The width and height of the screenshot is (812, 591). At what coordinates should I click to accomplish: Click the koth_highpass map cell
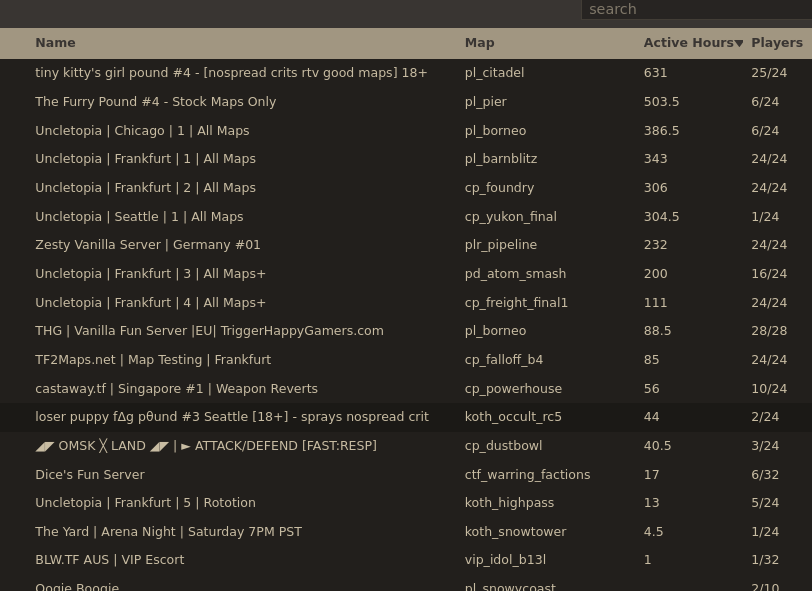coord(509,503)
